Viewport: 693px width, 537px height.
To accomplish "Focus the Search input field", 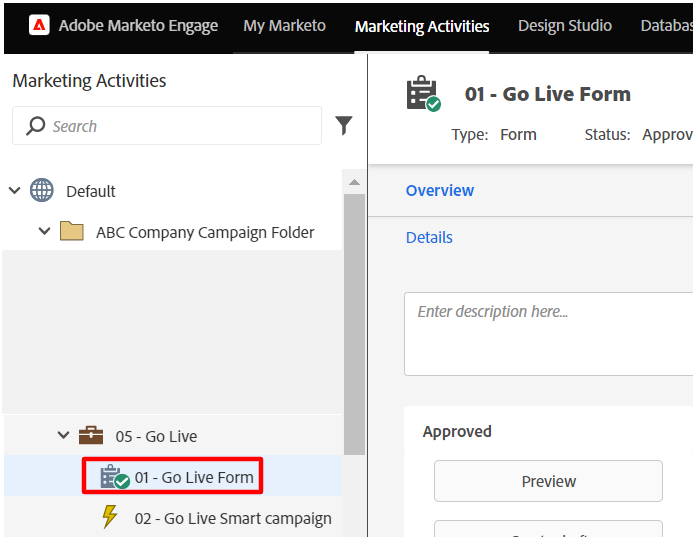I will 167,126.
